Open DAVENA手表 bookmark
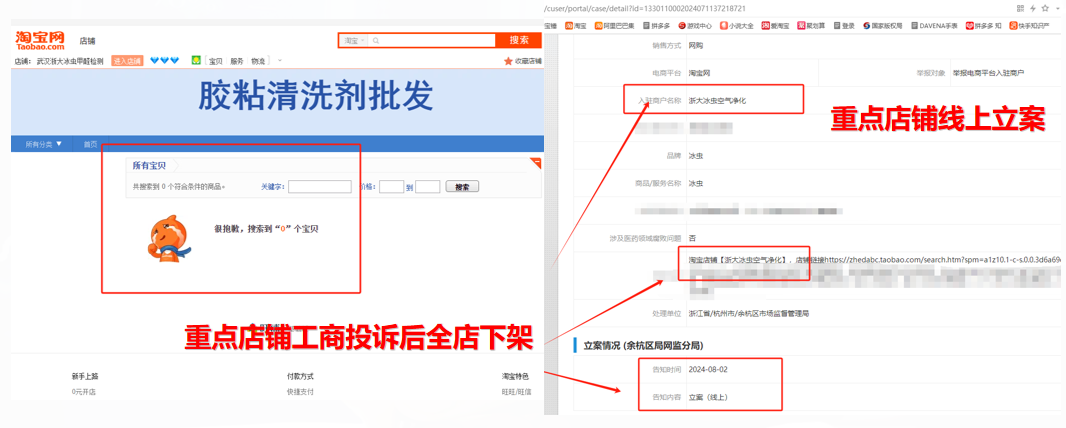The width and height of the screenshot is (1066, 428). point(934,26)
